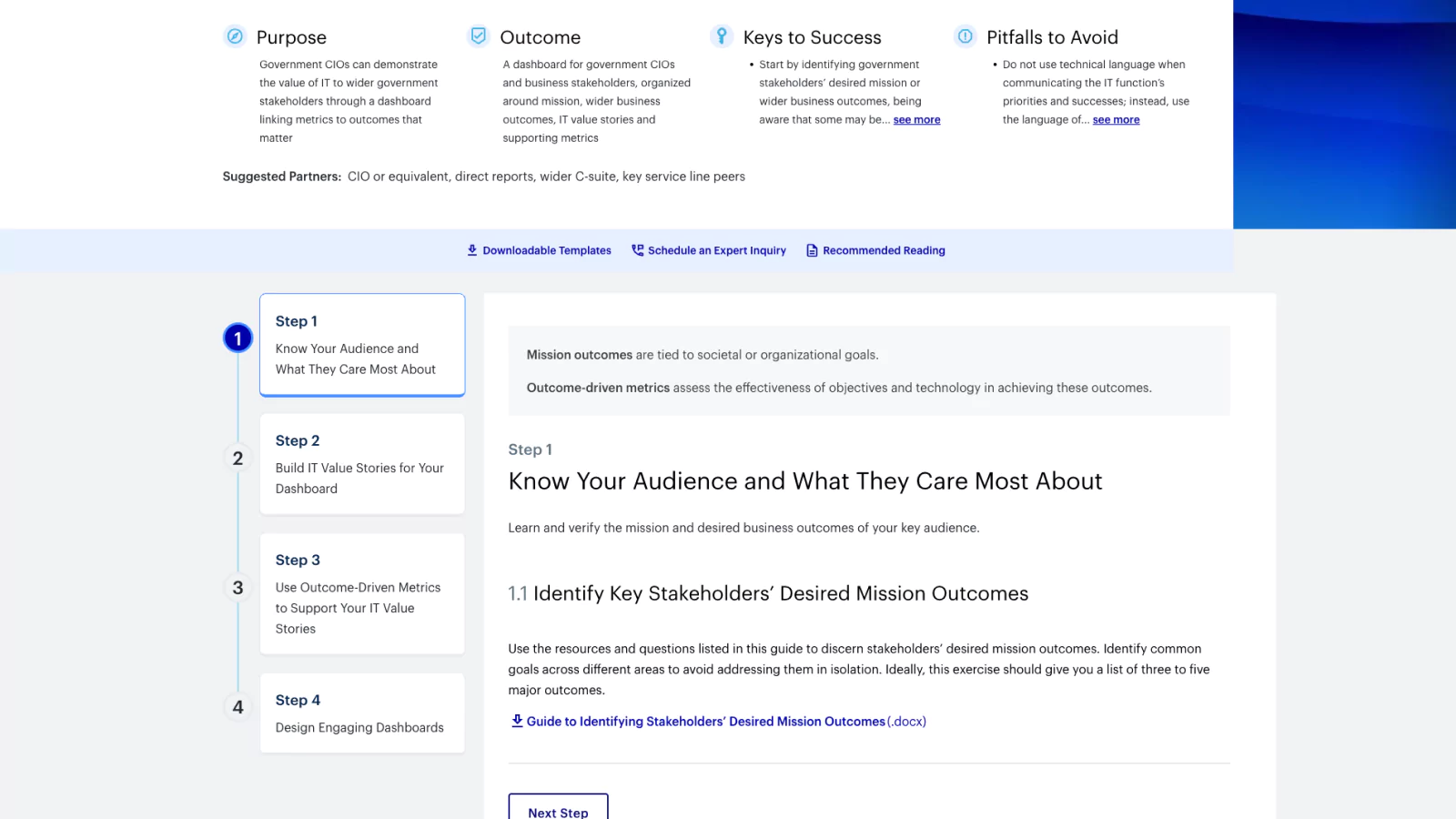The image size is (1456, 819).
Task: Click the download icon beside the Guide docx link
Action: 516,720
